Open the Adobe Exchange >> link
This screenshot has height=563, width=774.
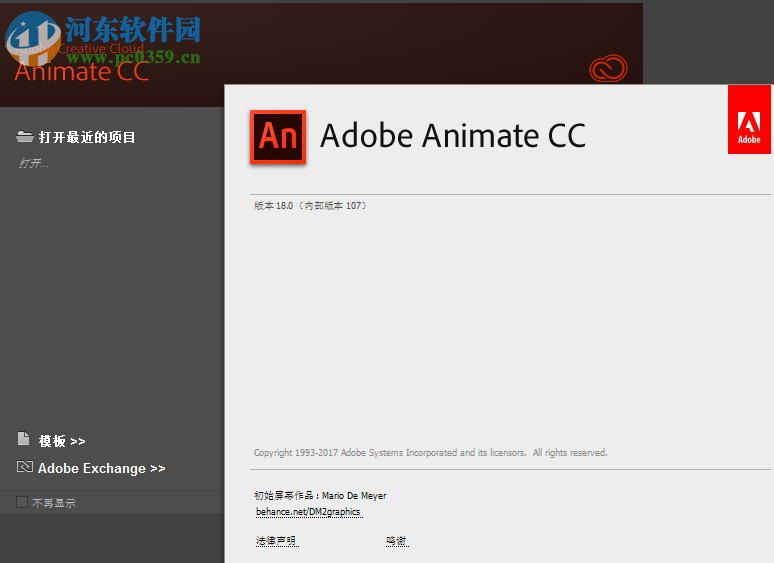pyautogui.click(x=101, y=469)
